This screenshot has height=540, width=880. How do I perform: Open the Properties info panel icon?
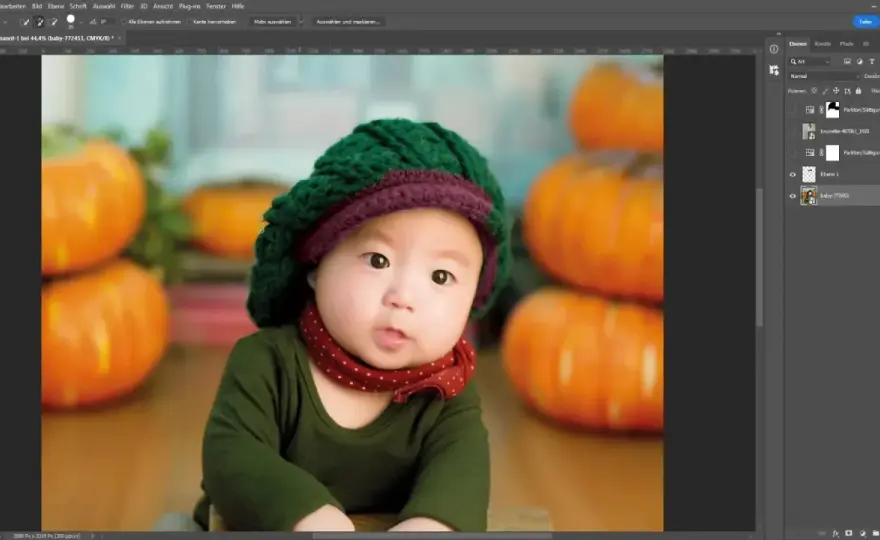click(x=774, y=49)
